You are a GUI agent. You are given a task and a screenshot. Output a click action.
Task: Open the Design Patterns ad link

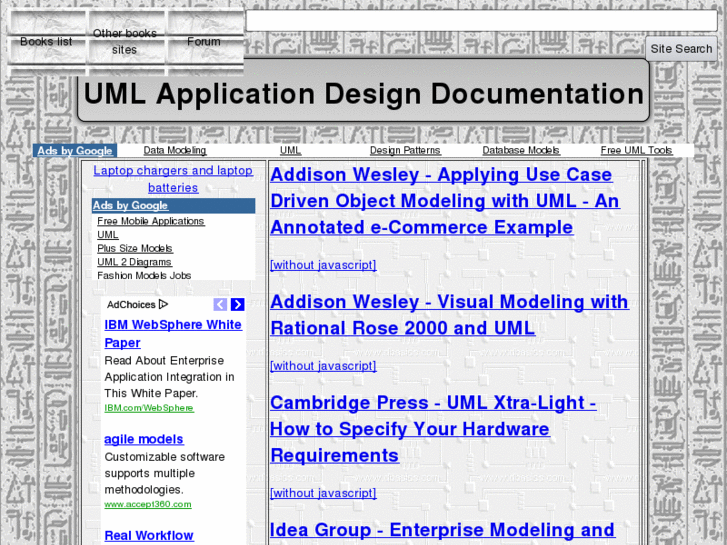pyautogui.click(x=405, y=150)
